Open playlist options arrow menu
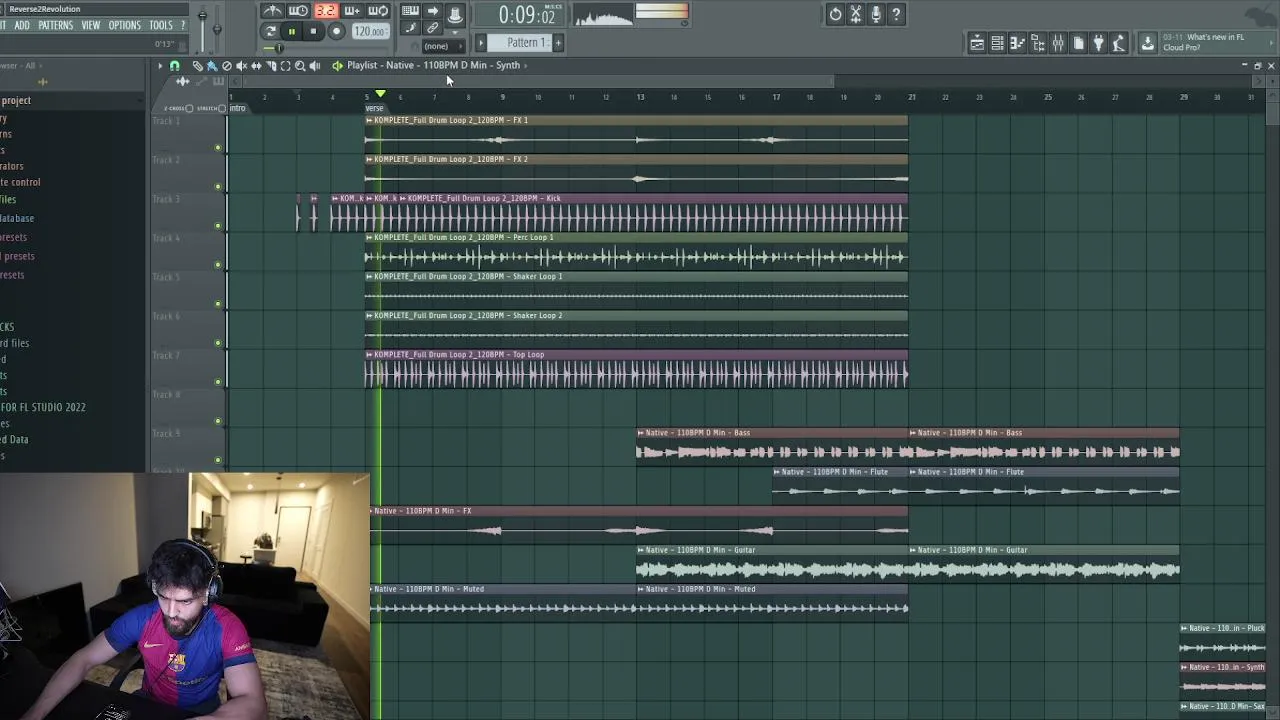 tap(159, 65)
